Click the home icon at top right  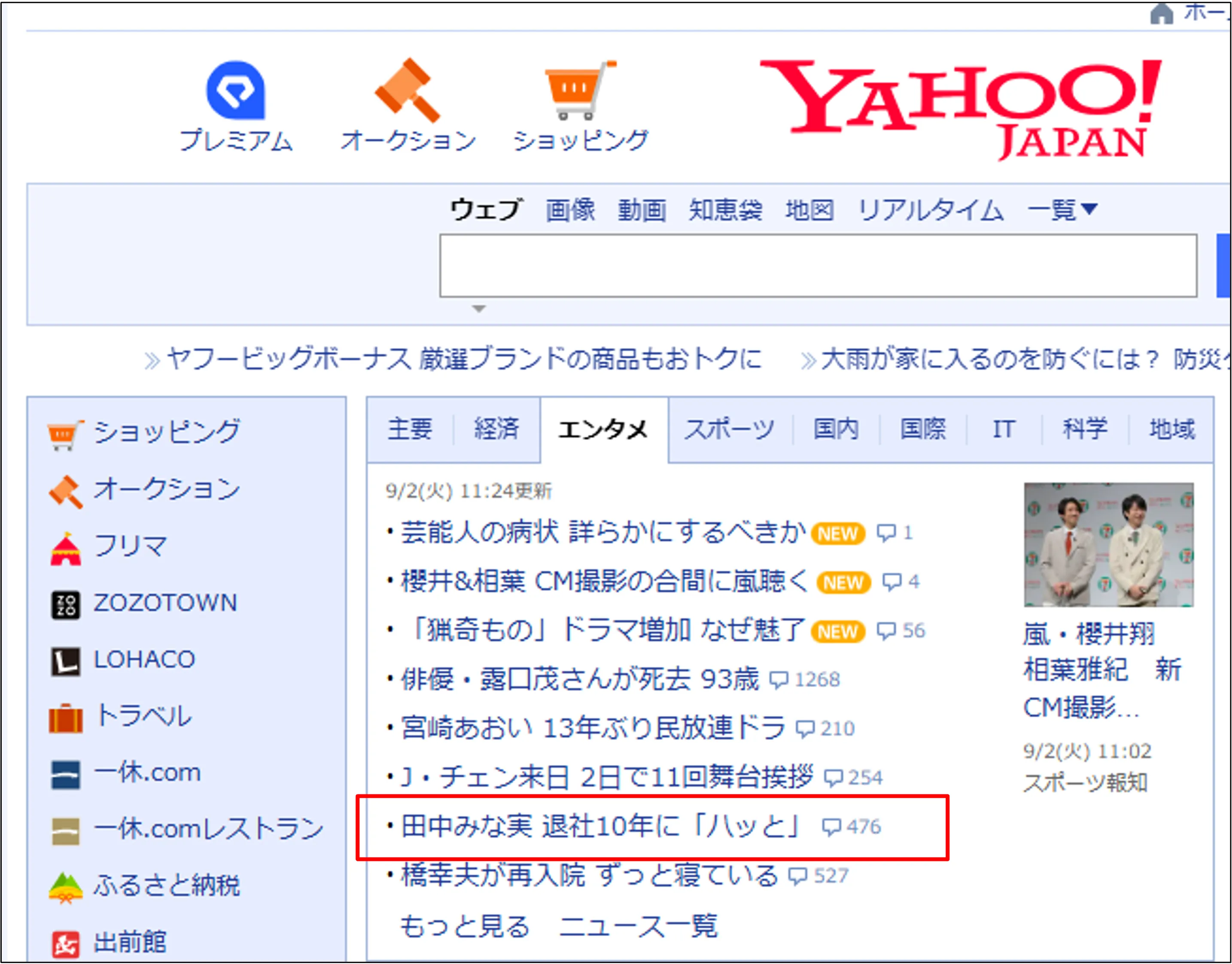pos(1162,13)
